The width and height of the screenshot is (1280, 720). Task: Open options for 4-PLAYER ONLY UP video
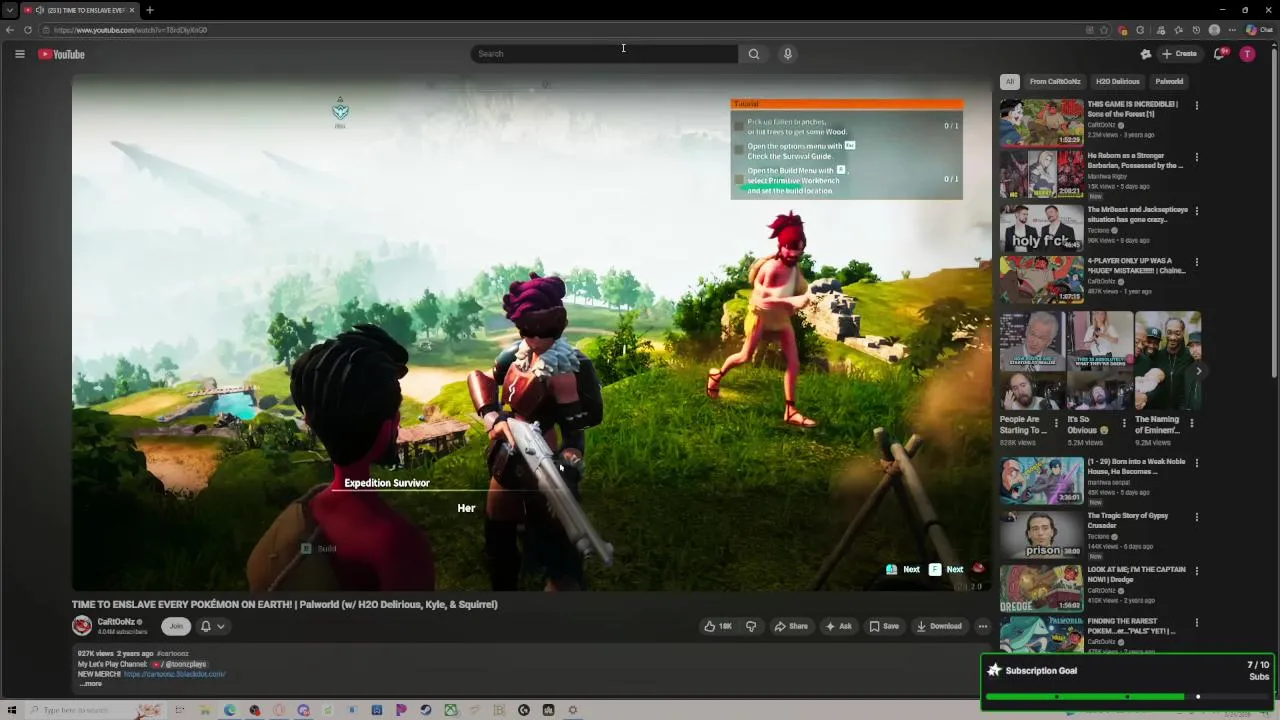[x=1196, y=262]
